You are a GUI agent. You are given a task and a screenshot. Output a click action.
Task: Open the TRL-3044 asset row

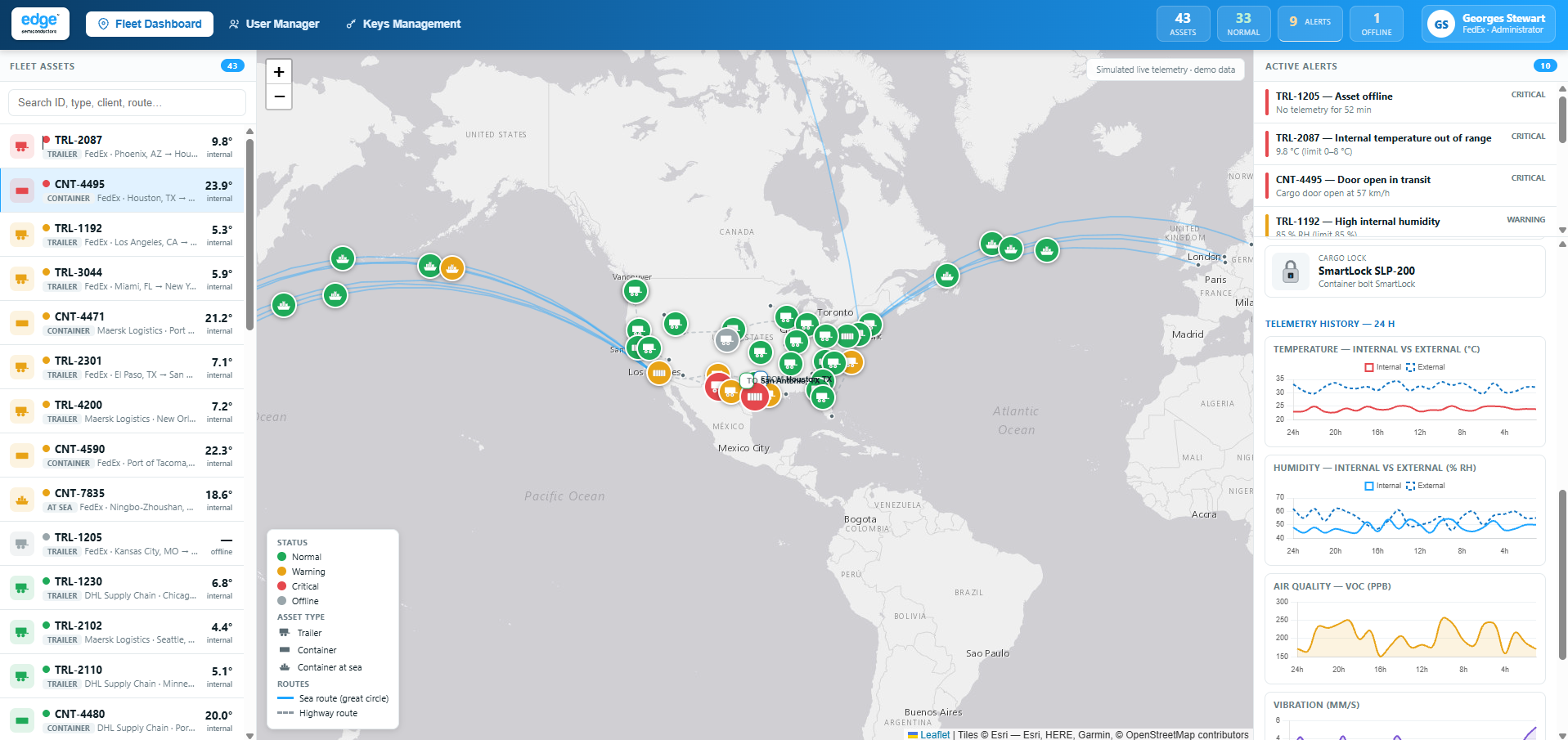(x=123, y=279)
